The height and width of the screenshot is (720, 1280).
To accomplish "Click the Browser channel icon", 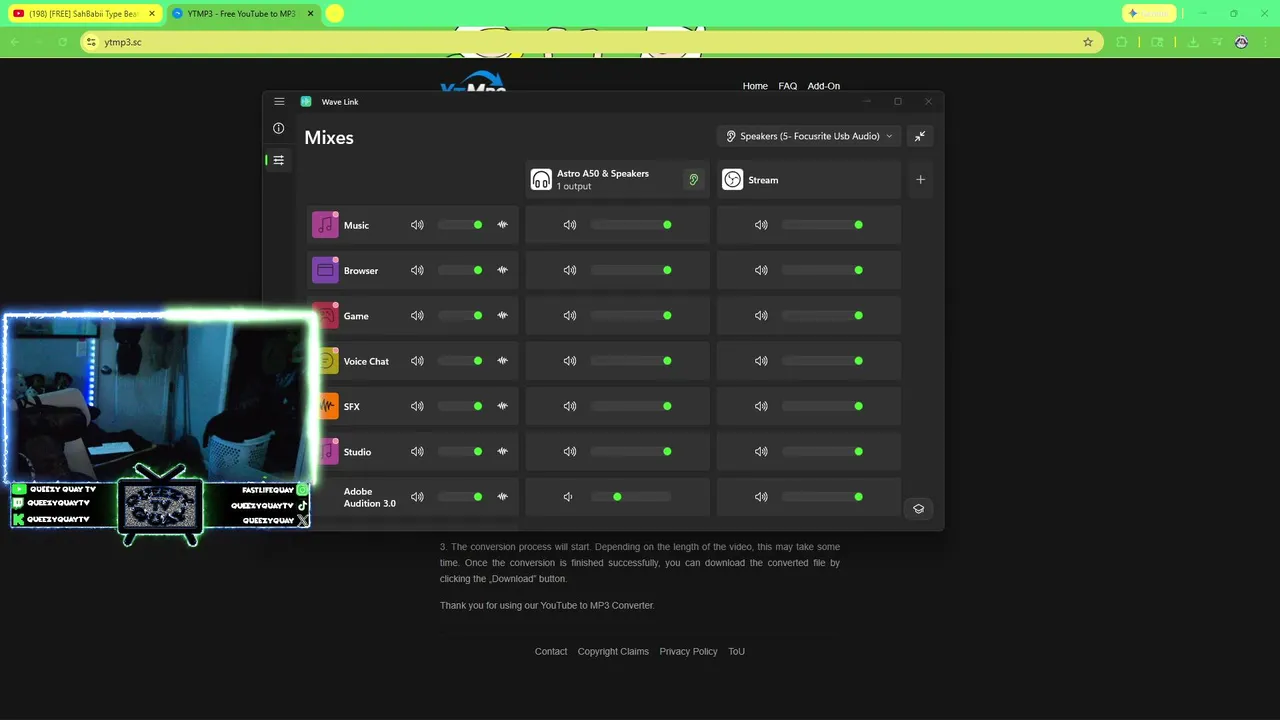I will coord(325,270).
